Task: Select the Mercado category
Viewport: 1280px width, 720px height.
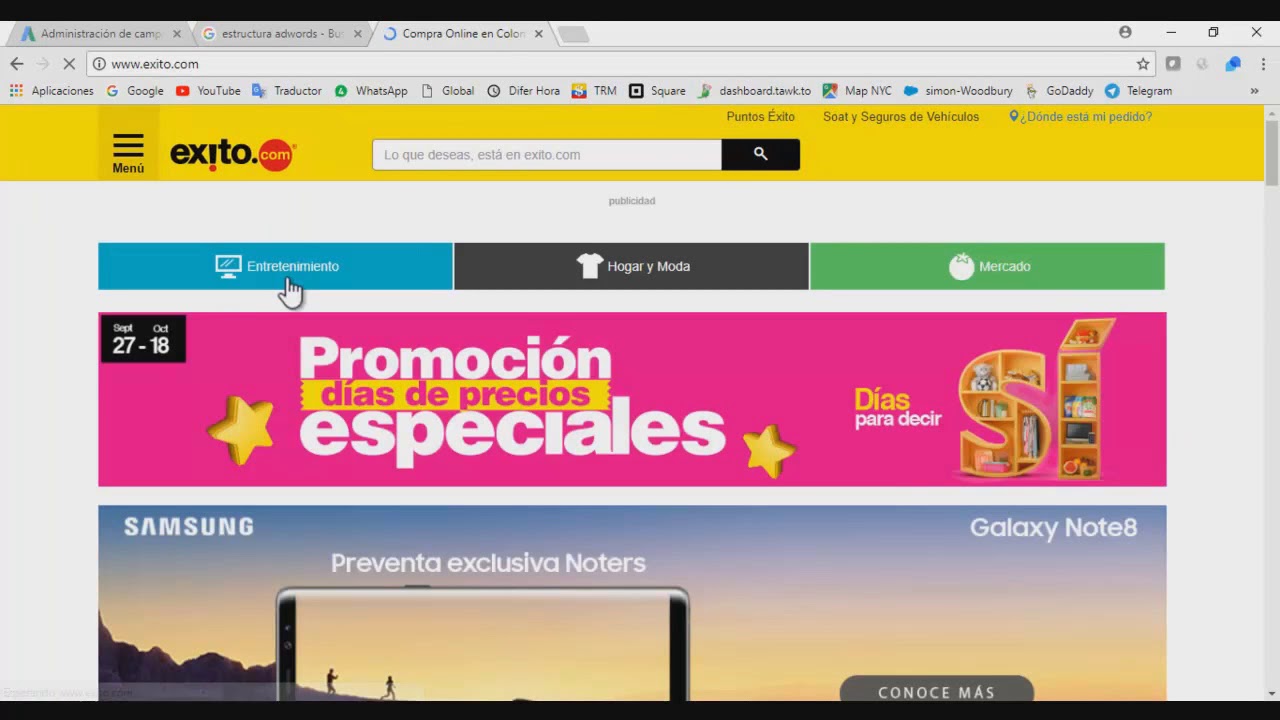Action: pos(987,266)
